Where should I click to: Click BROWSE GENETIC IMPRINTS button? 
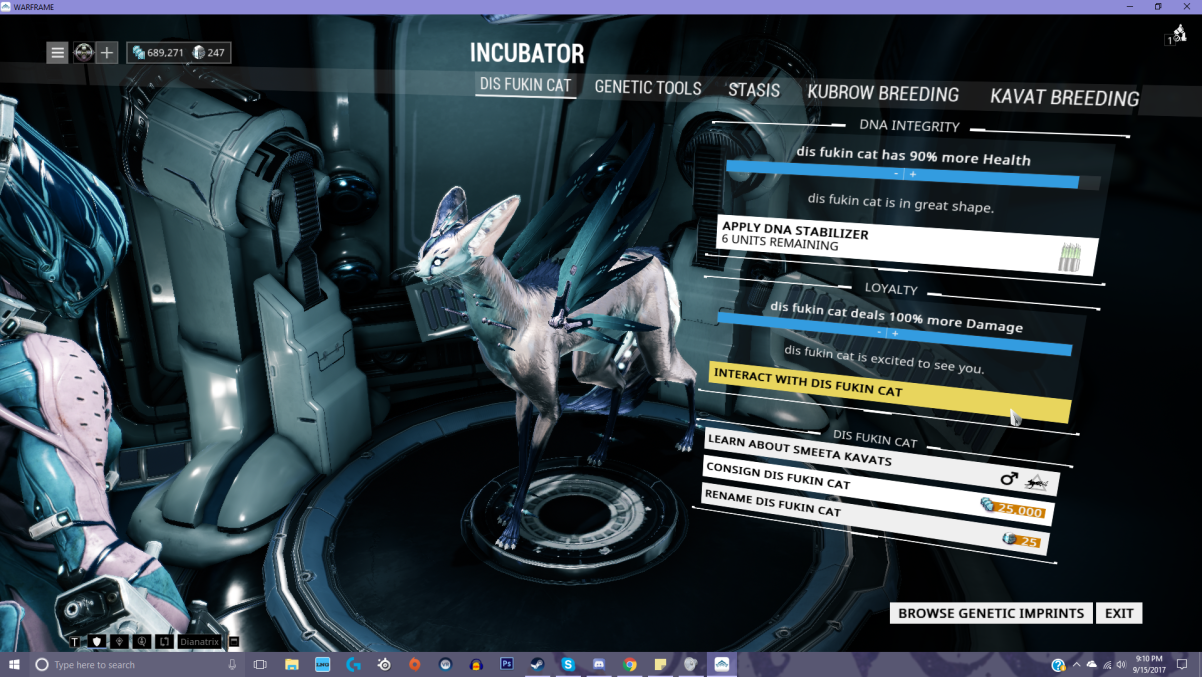tap(991, 613)
